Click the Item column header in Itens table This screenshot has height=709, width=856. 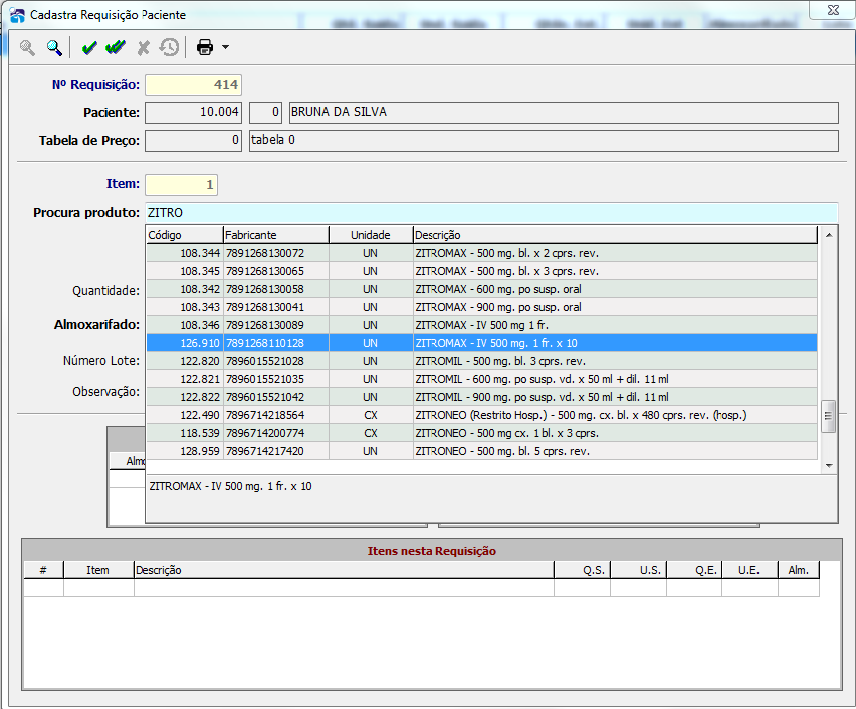(x=98, y=570)
